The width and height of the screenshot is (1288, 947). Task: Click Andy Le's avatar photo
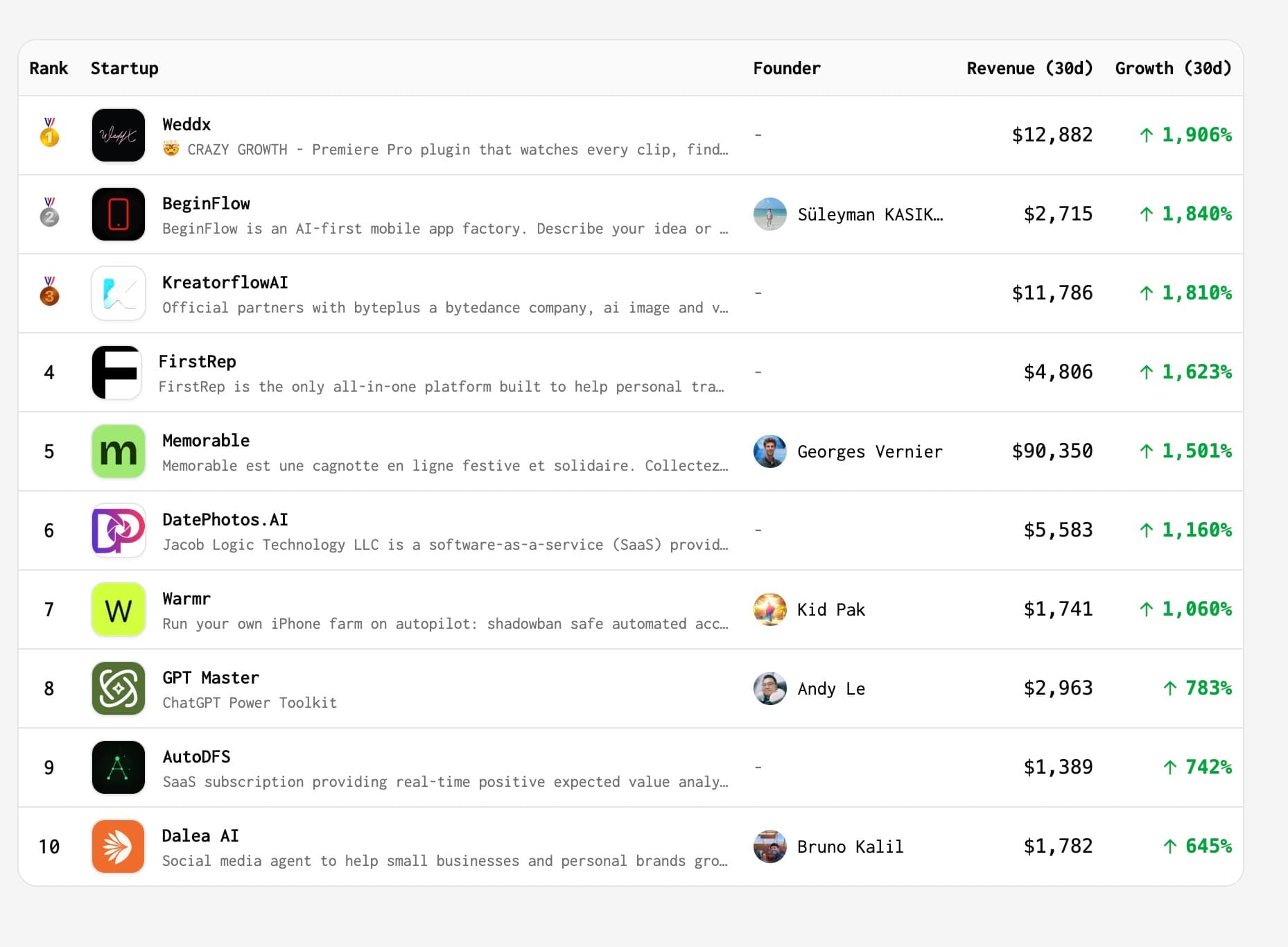click(x=770, y=688)
